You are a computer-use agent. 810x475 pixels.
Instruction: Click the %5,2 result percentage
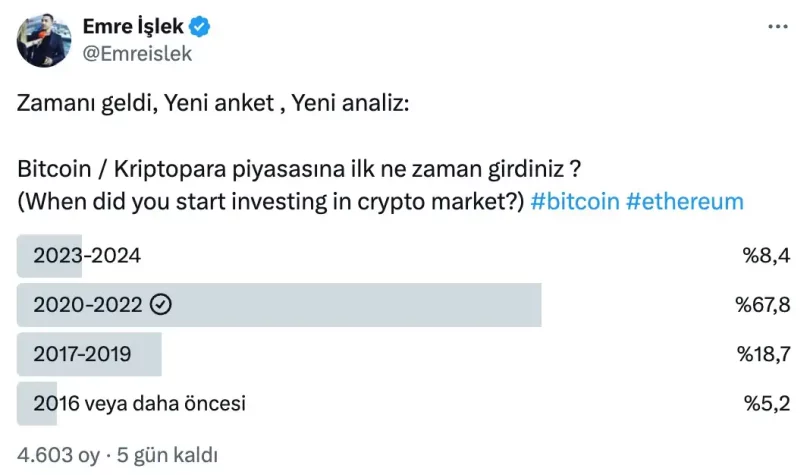coord(767,404)
